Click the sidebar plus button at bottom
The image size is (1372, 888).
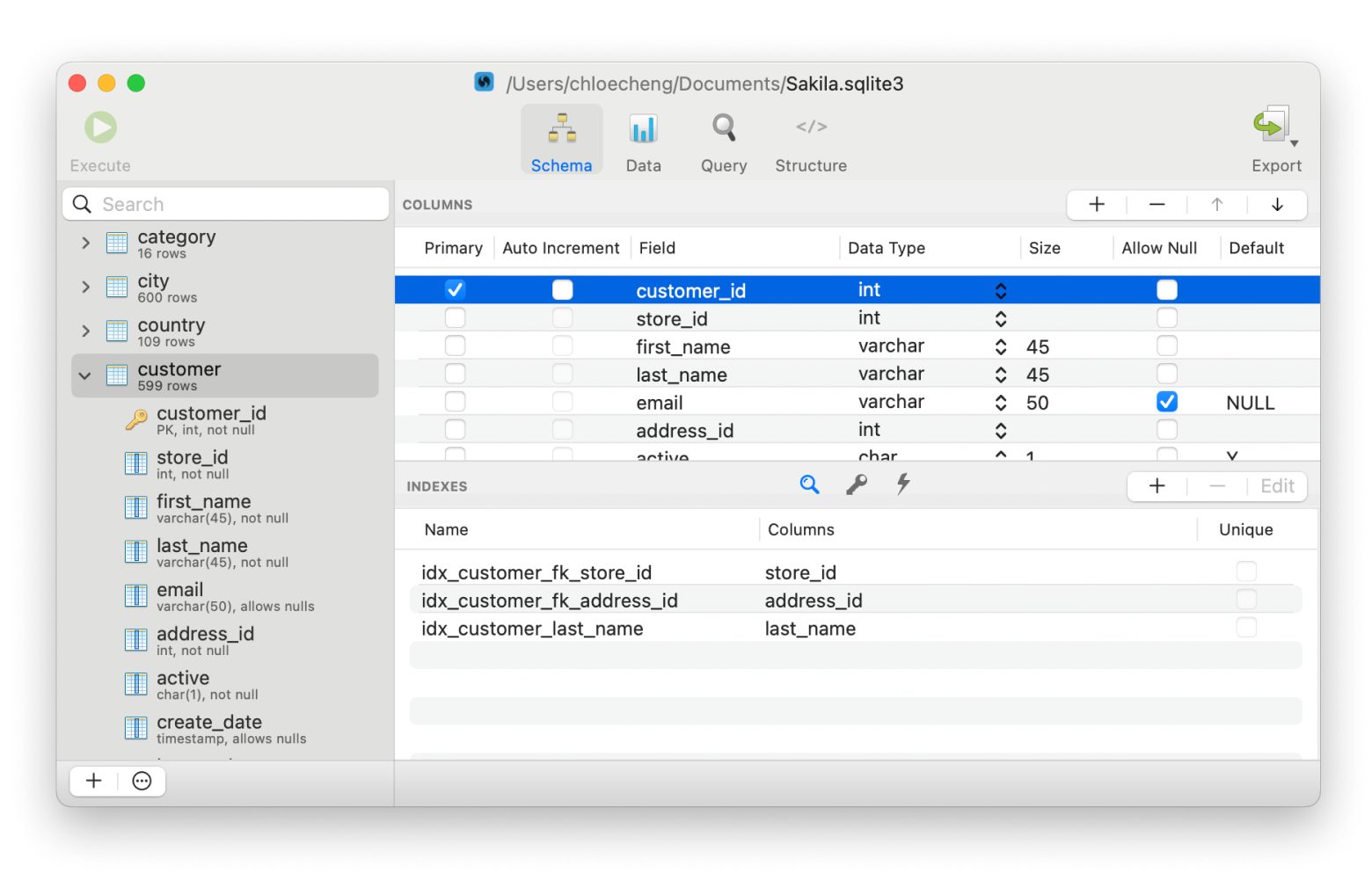pos(94,781)
